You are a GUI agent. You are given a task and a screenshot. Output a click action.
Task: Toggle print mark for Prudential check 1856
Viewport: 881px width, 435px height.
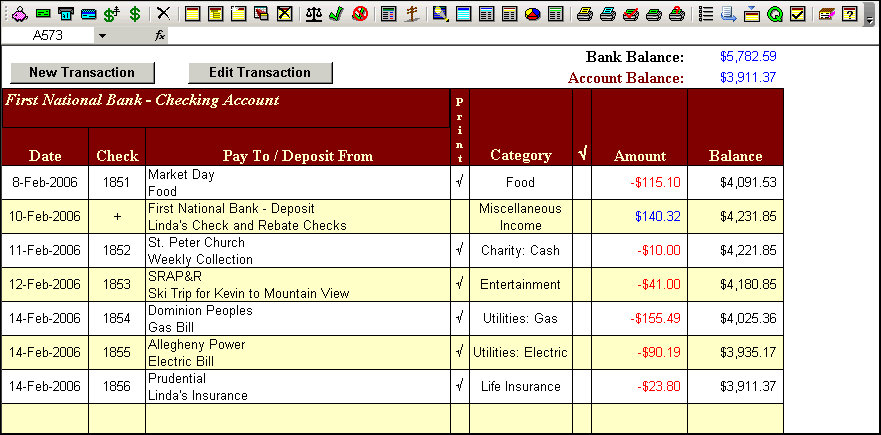pos(459,387)
